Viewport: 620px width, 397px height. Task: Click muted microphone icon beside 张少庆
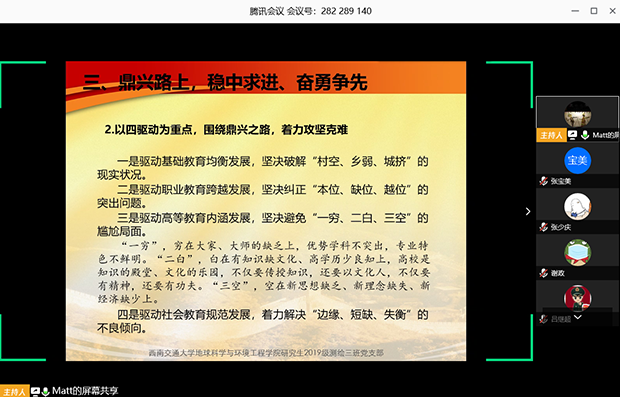click(544, 227)
